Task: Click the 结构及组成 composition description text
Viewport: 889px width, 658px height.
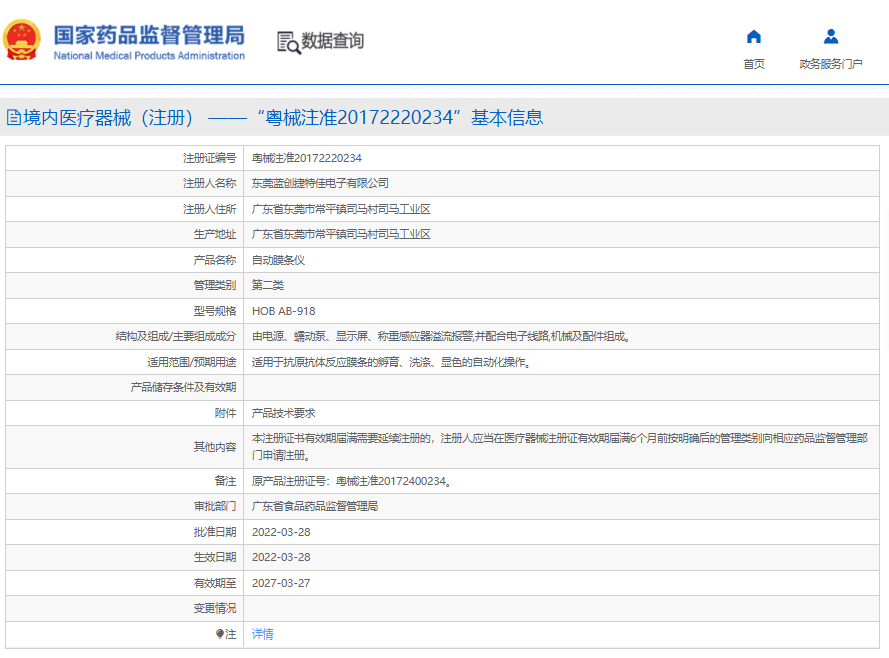Action: tap(441, 336)
